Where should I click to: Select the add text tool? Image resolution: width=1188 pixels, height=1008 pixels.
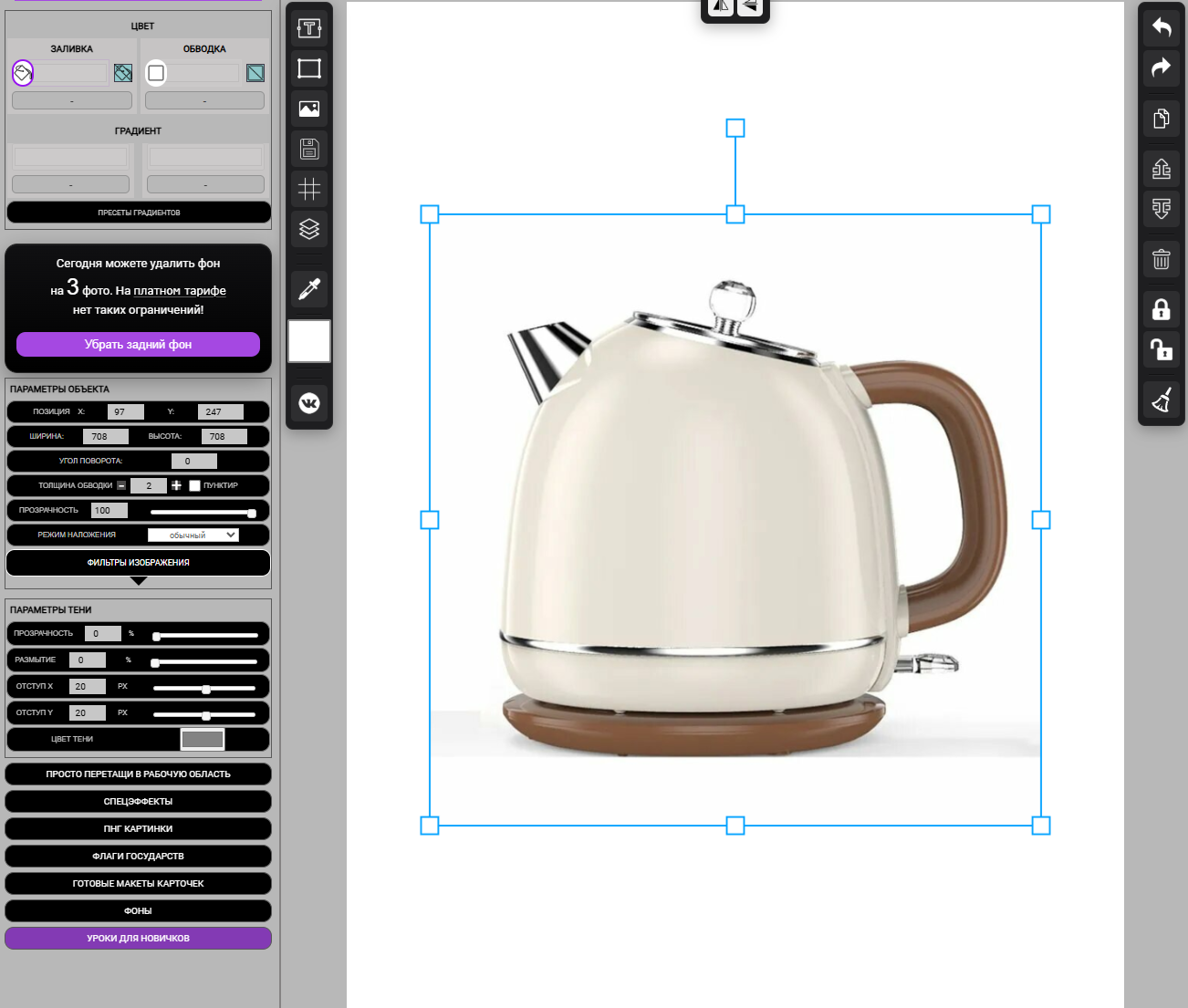309,28
